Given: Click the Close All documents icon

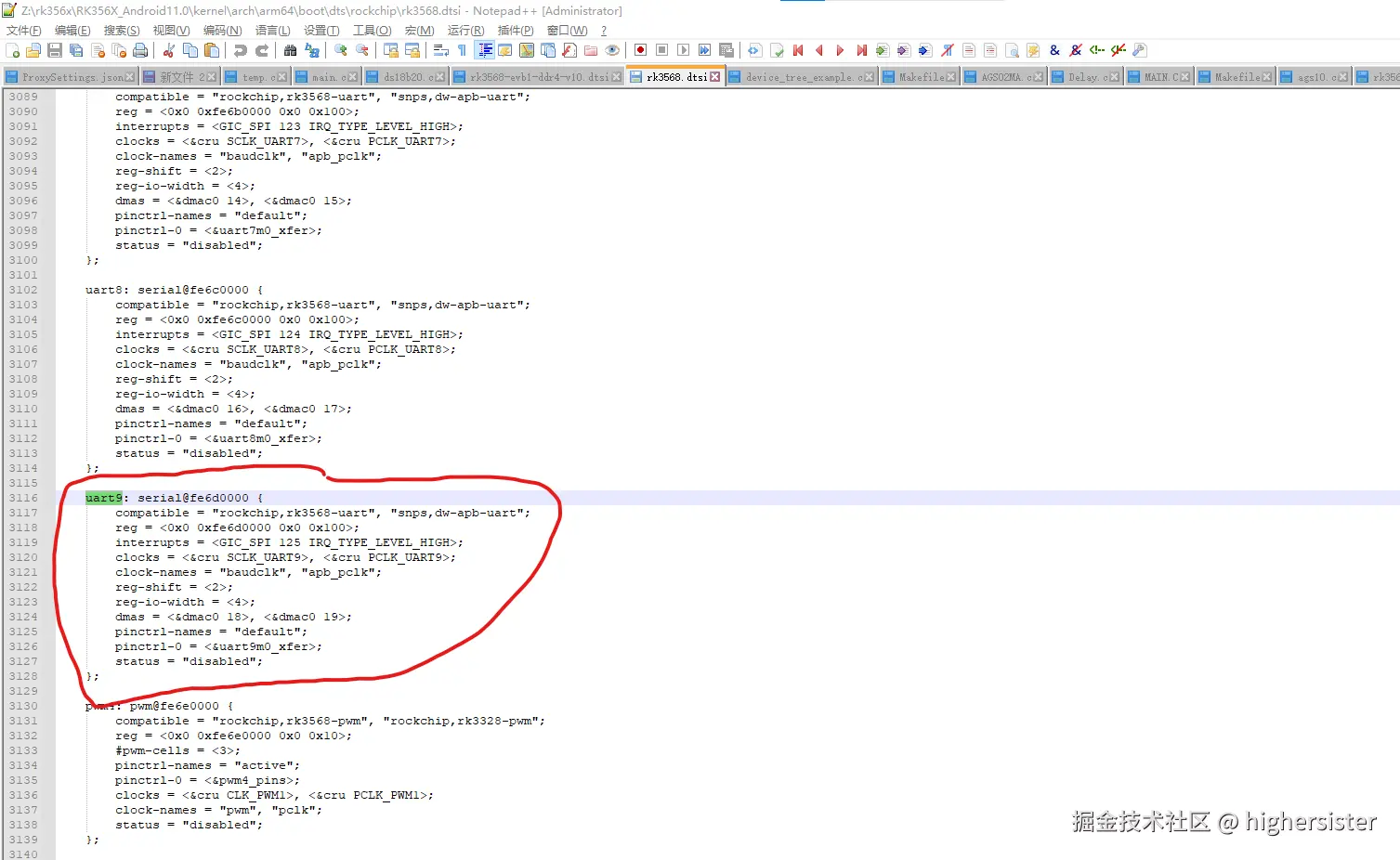Looking at the screenshot, I should point(119,50).
